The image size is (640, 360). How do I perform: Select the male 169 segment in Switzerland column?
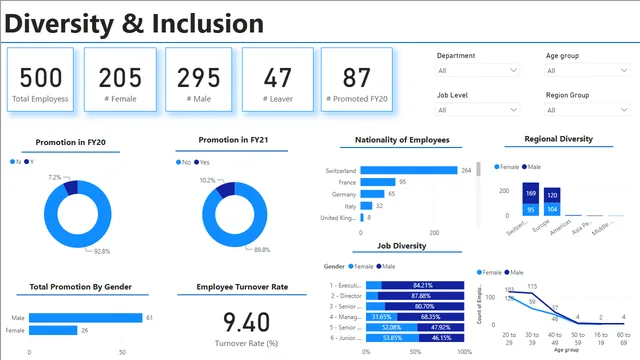coord(531,193)
